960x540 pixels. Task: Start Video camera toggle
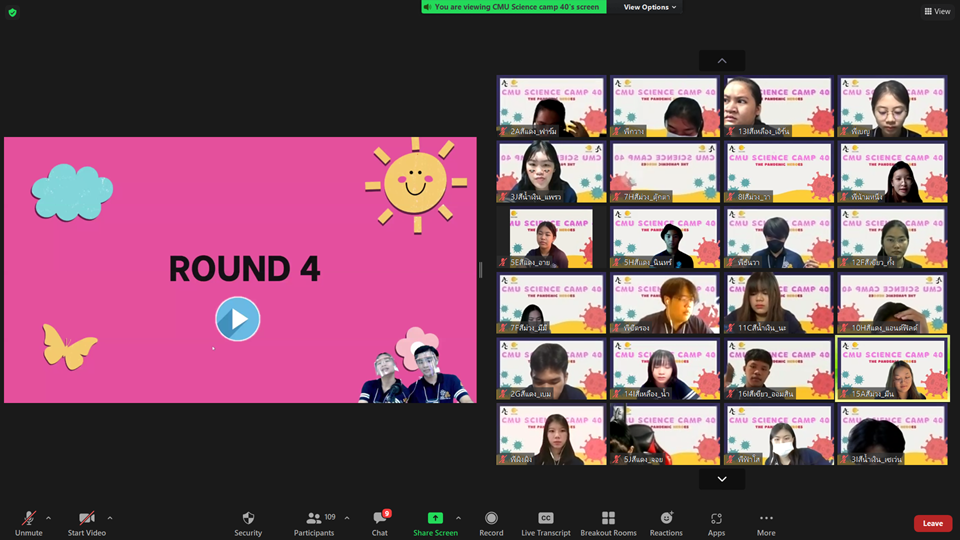coord(87,518)
